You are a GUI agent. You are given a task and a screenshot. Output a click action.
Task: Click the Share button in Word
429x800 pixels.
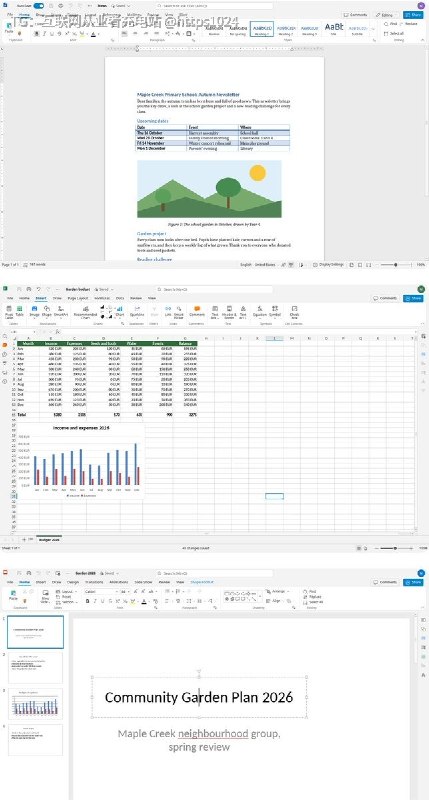(x=413, y=15)
